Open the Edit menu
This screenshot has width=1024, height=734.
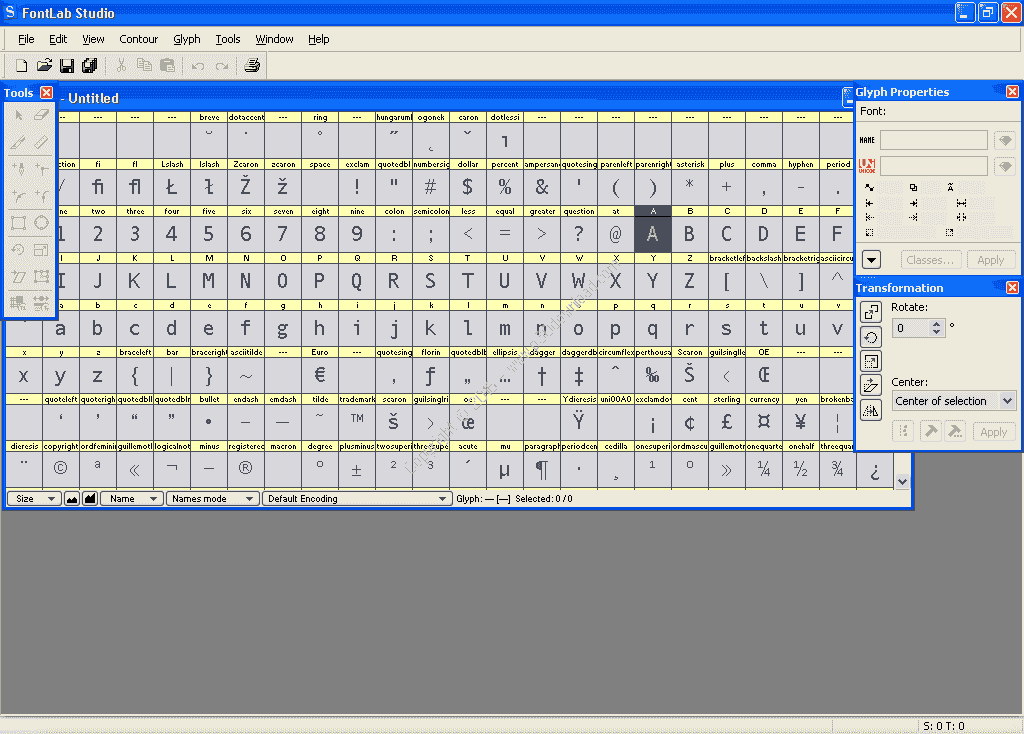[58, 39]
